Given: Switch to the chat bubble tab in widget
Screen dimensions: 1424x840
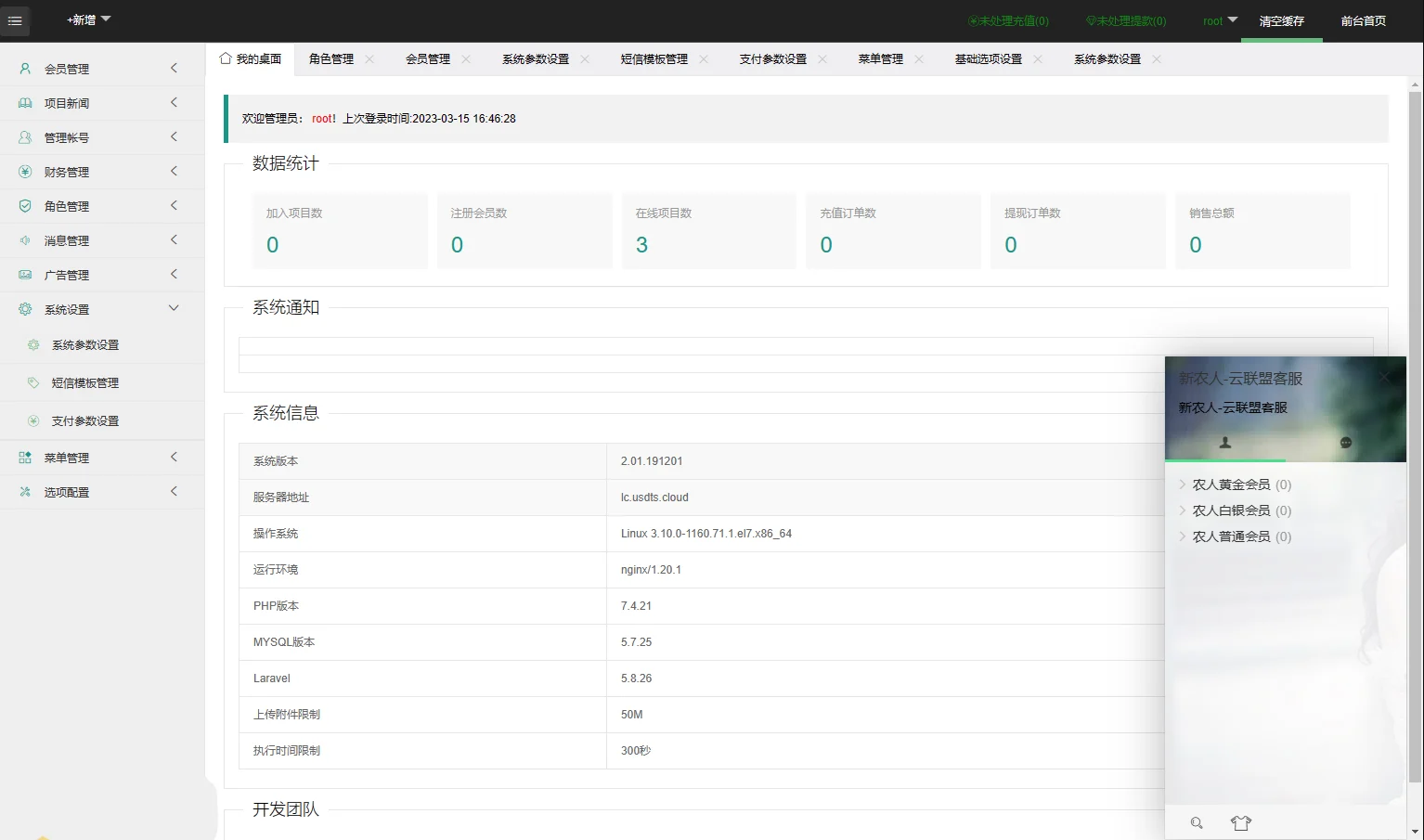Looking at the screenshot, I should [1345, 443].
